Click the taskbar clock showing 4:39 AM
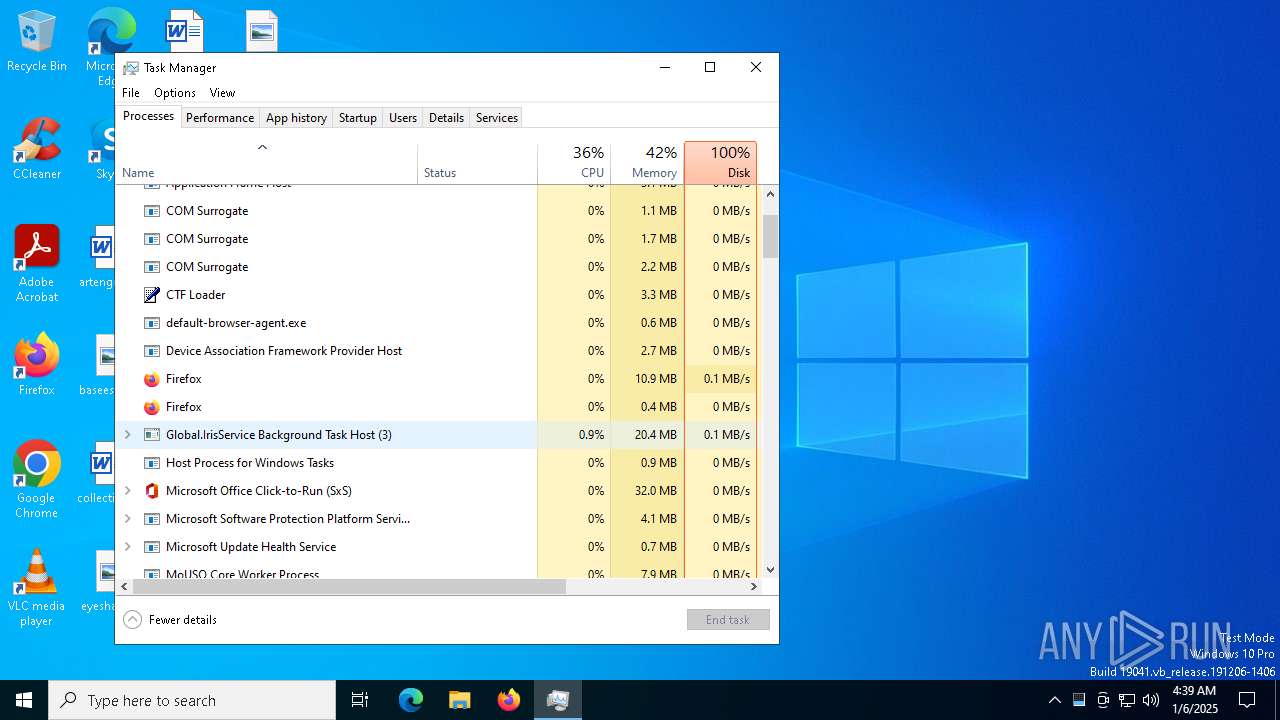Image resolution: width=1280 pixels, height=720 pixels. pyautogui.click(x=1194, y=700)
